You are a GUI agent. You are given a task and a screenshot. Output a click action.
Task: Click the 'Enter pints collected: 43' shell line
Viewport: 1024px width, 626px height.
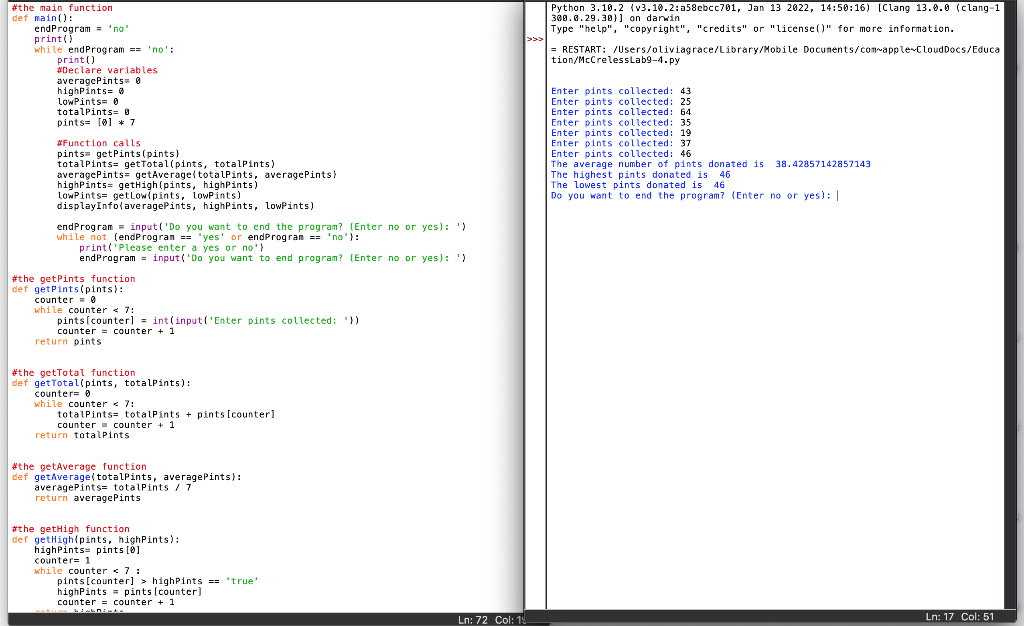point(620,90)
